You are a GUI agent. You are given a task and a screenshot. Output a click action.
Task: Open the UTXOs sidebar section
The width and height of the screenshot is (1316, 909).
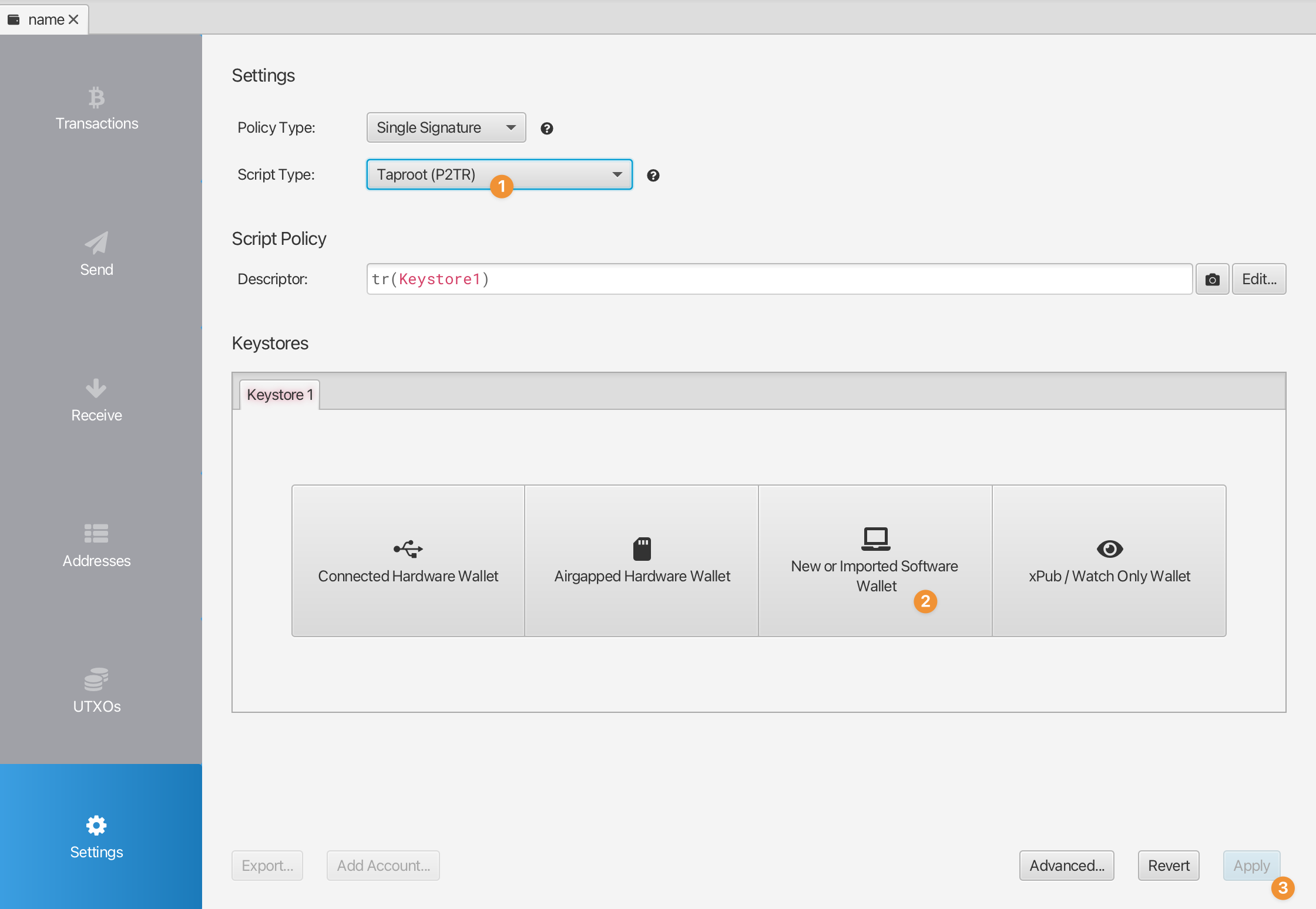(97, 691)
